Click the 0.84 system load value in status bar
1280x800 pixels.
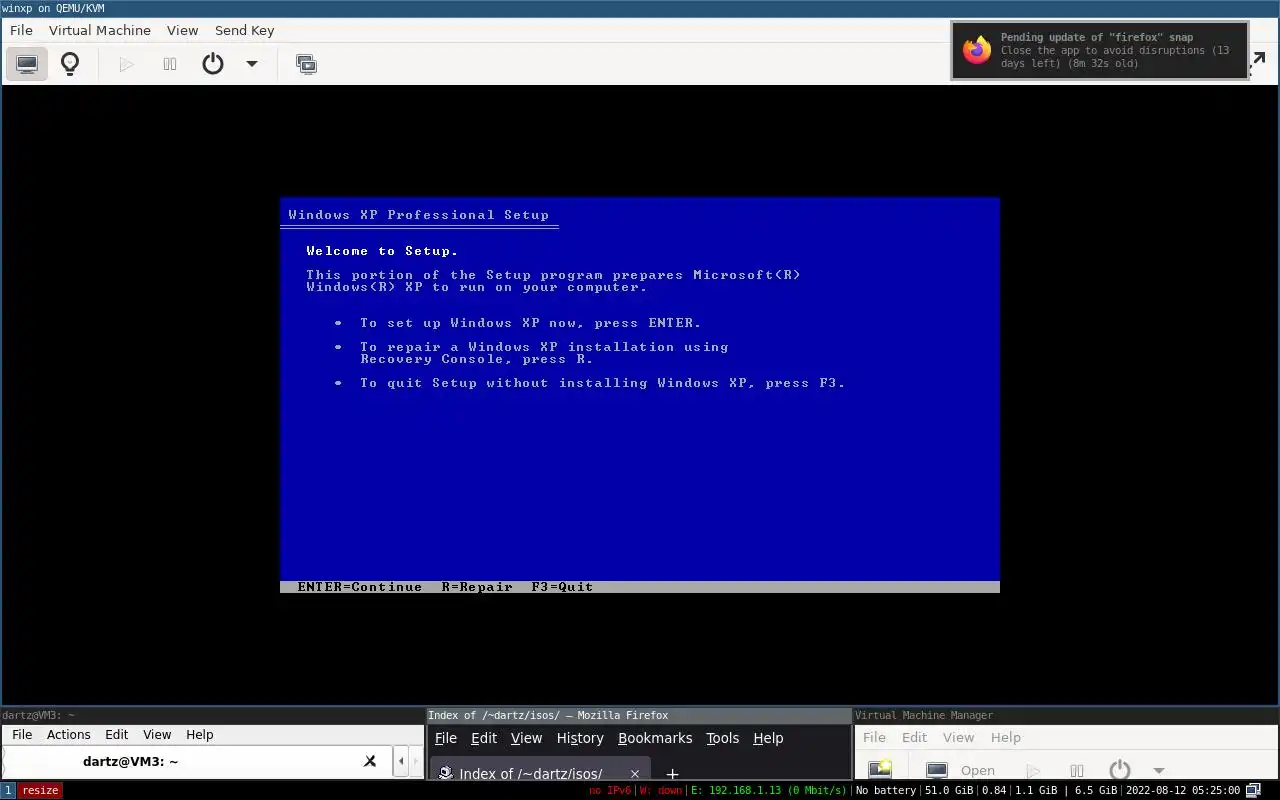994,790
